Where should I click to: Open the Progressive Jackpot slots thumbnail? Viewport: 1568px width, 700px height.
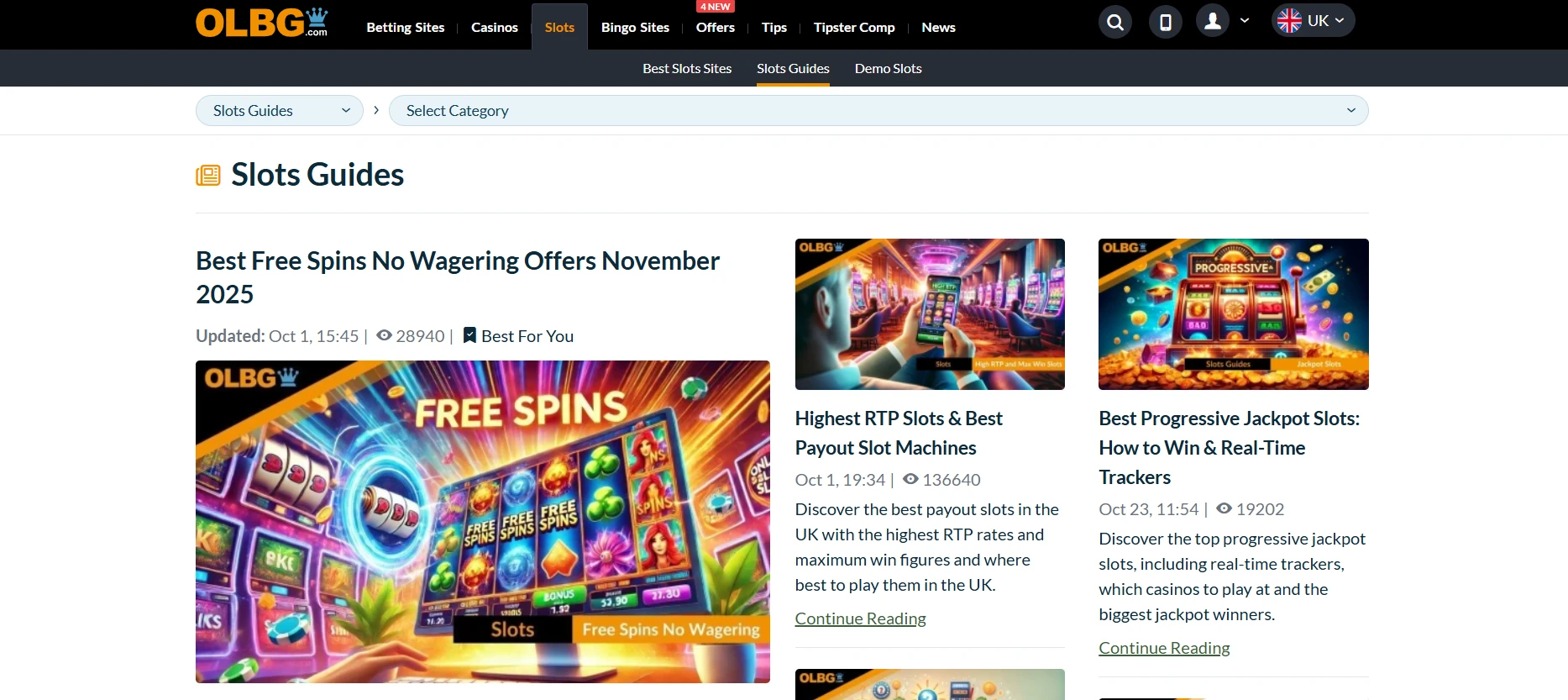(x=1234, y=314)
